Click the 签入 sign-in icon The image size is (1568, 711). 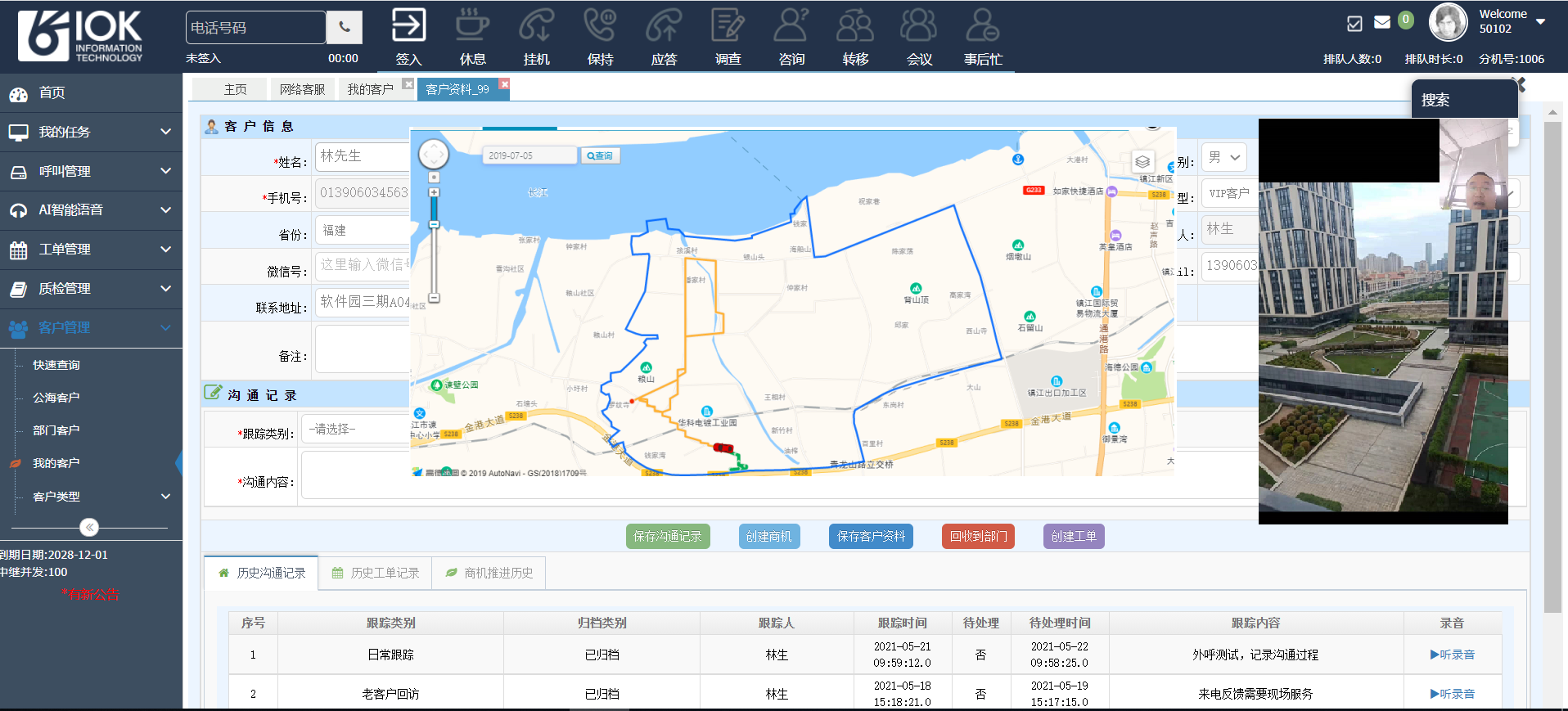pyautogui.click(x=408, y=25)
